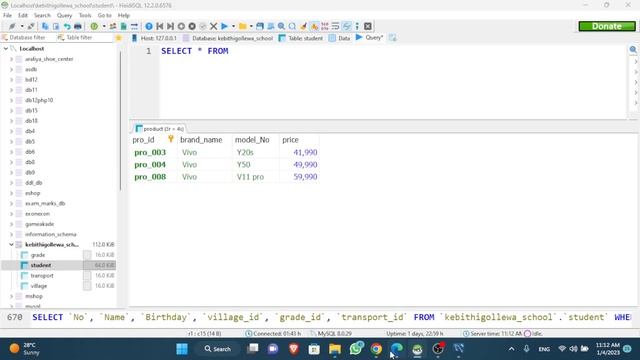The height and width of the screenshot is (360, 640).
Task: Click the Print toolbar icon
Action: 78,26
